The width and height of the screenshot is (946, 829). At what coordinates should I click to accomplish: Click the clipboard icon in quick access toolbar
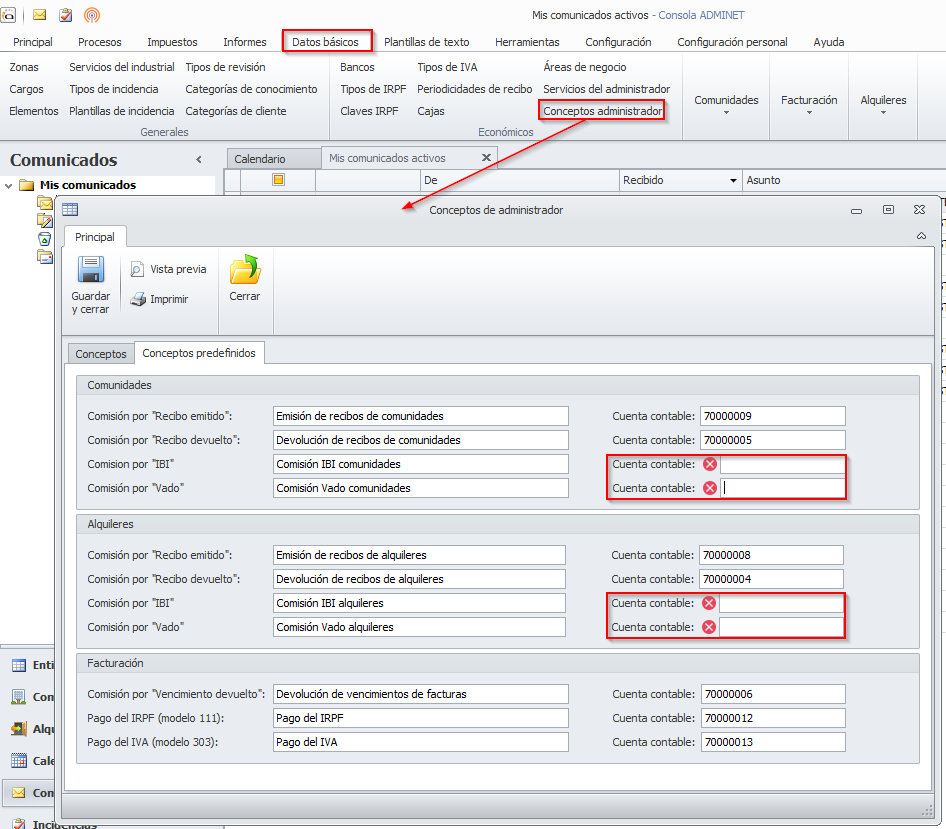click(x=66, y=15)
